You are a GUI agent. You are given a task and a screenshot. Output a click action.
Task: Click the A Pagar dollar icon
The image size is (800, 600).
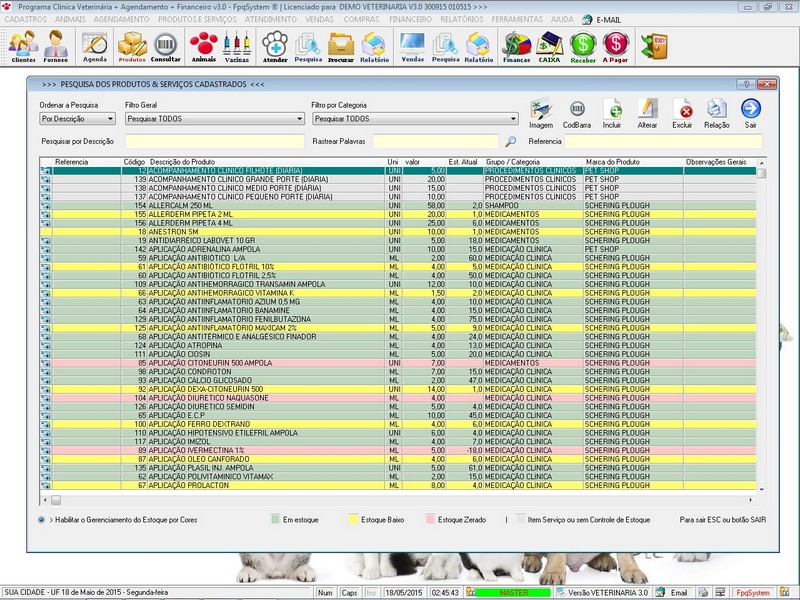point(616,44)
